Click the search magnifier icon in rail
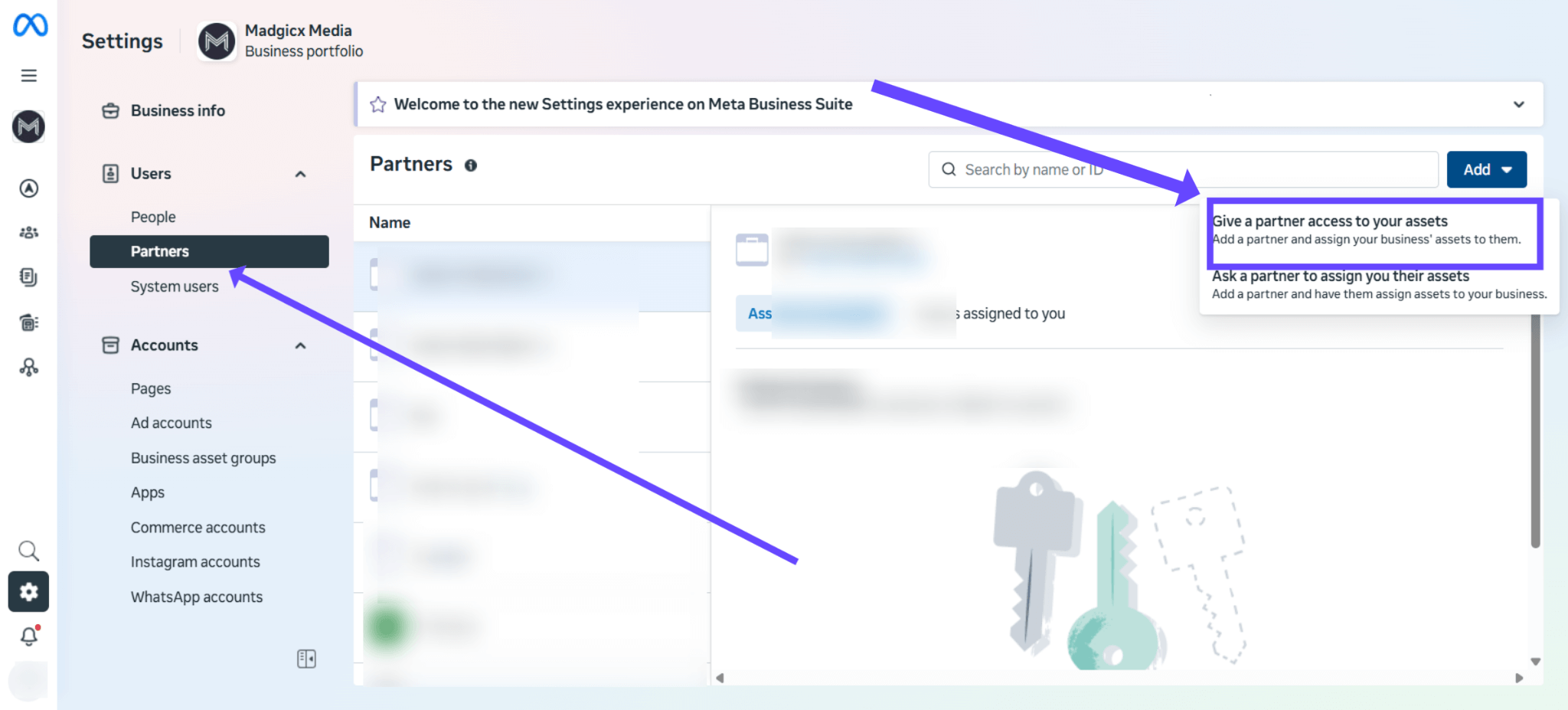 29,551
